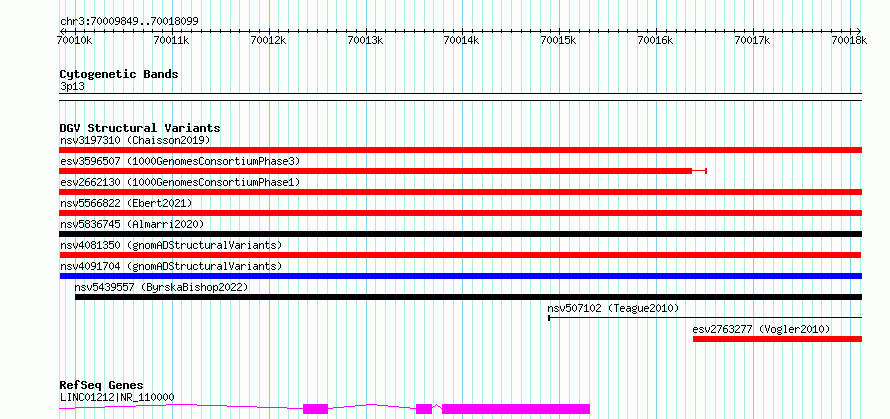Open the nsv4091704 (gnomADStructuralVariants) label
This screenshot has width=890, height=419.
(x=171, y=266)
